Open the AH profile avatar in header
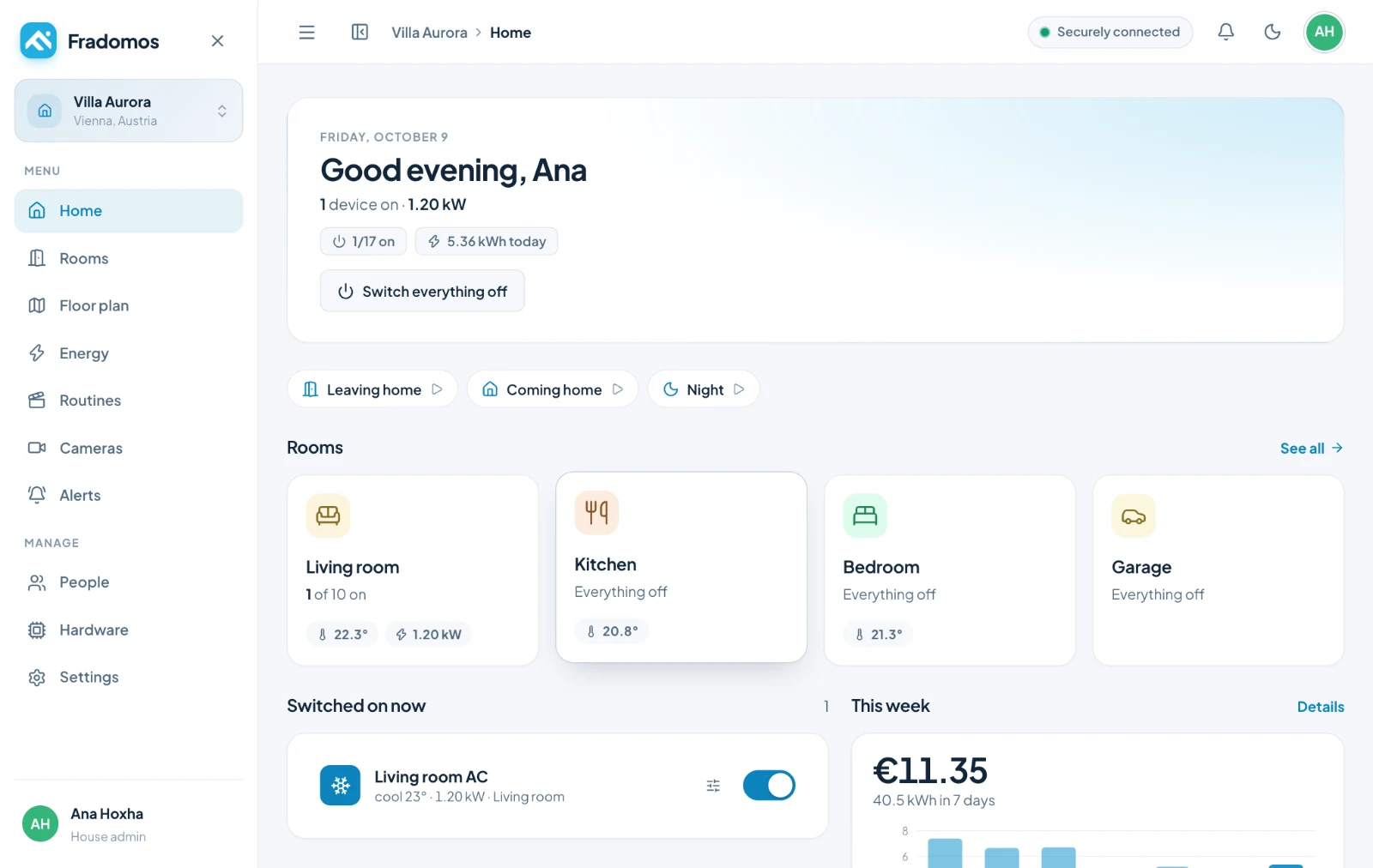This screenshot has width=1373, height=868. tap(1324, 33)
